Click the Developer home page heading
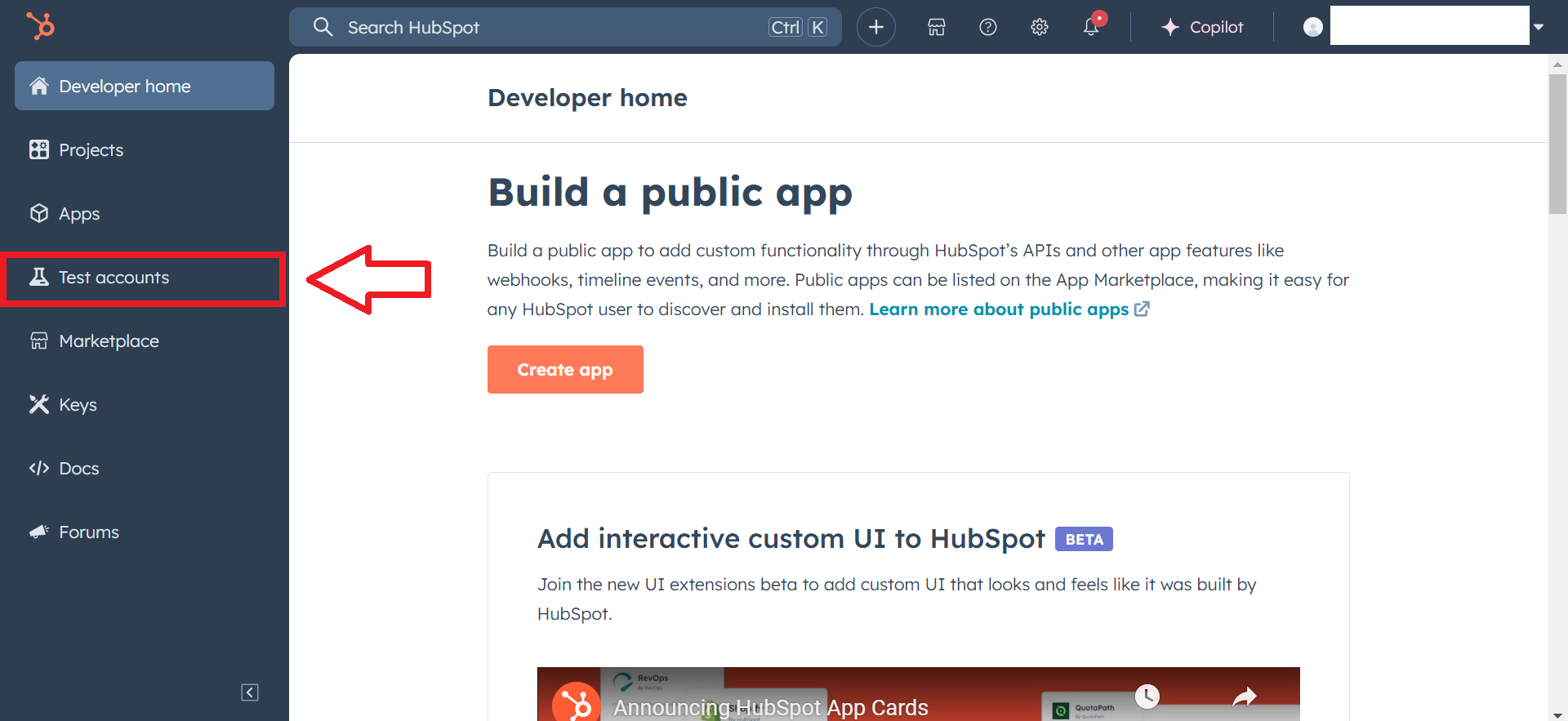Image resolution: width=1568 pixels, height=721 pixels. pos(587,98)
